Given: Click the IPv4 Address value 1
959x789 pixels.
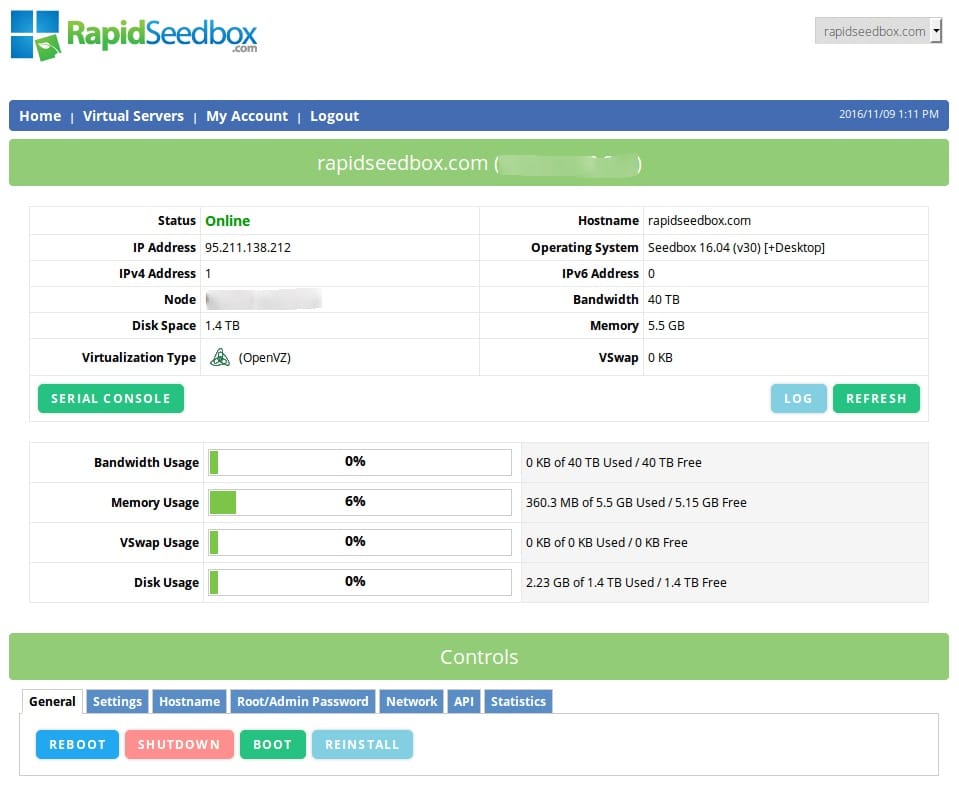Looking at the screenshot, I should (x=208, y=273).
